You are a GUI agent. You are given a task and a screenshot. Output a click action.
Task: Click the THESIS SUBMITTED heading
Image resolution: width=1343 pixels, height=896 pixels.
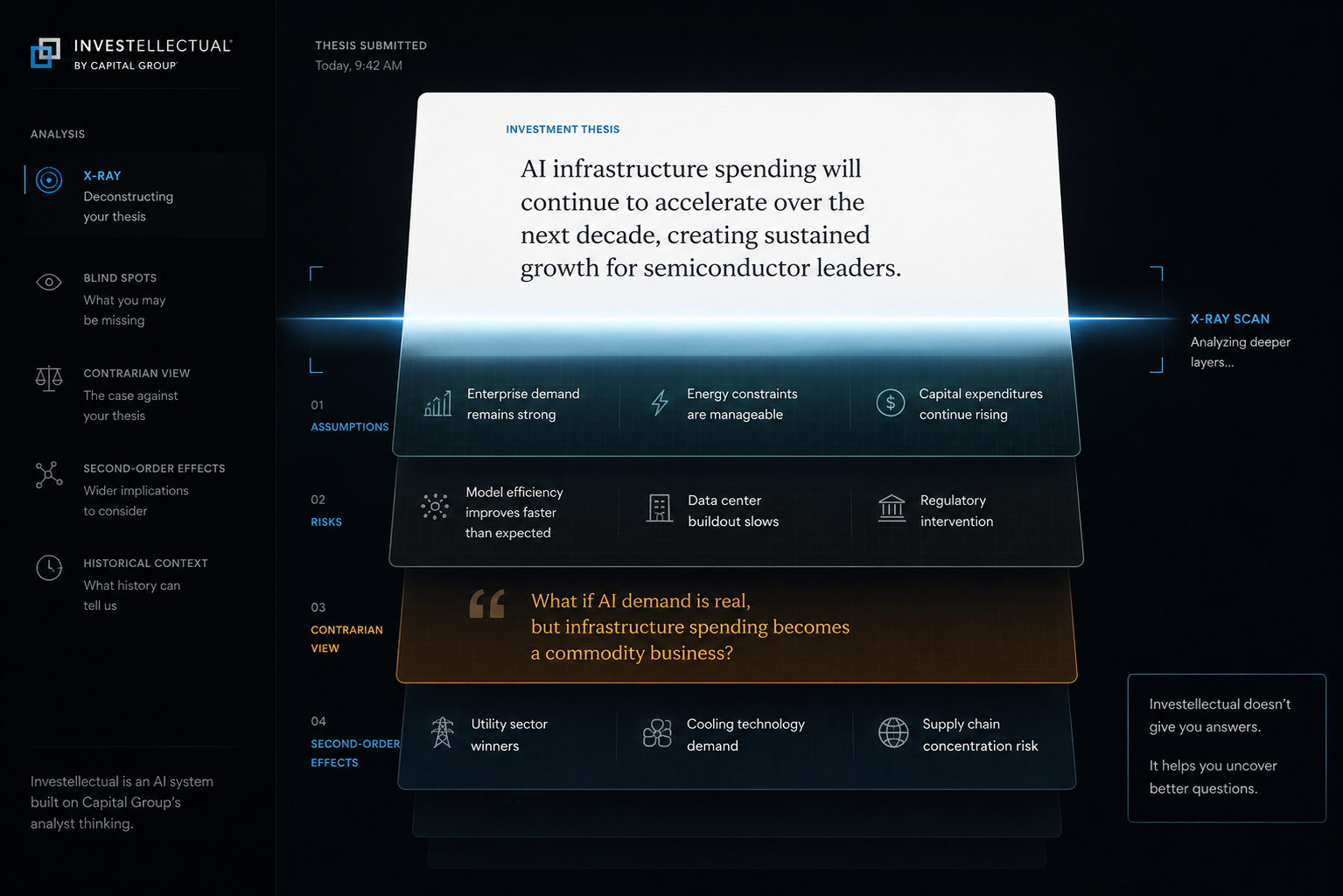(x=371, y=45)
